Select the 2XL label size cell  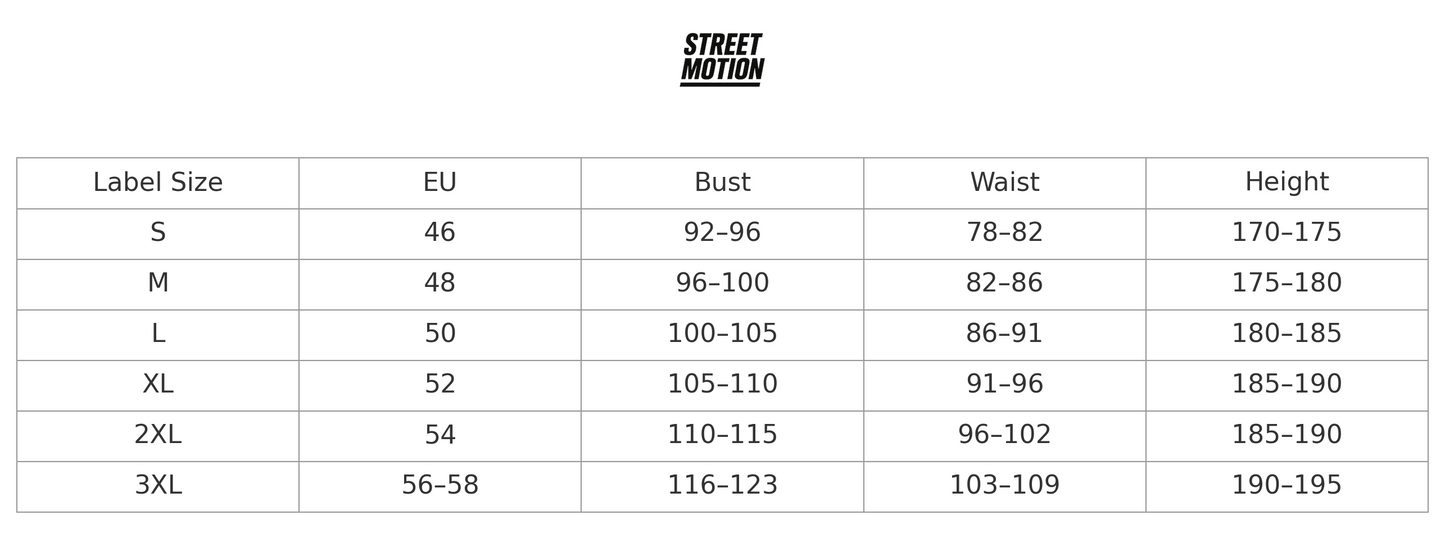(158, 436)
